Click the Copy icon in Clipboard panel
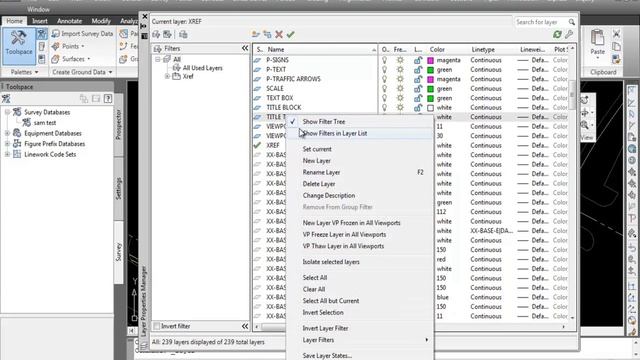640x360 pixels. tap(616, 47)
